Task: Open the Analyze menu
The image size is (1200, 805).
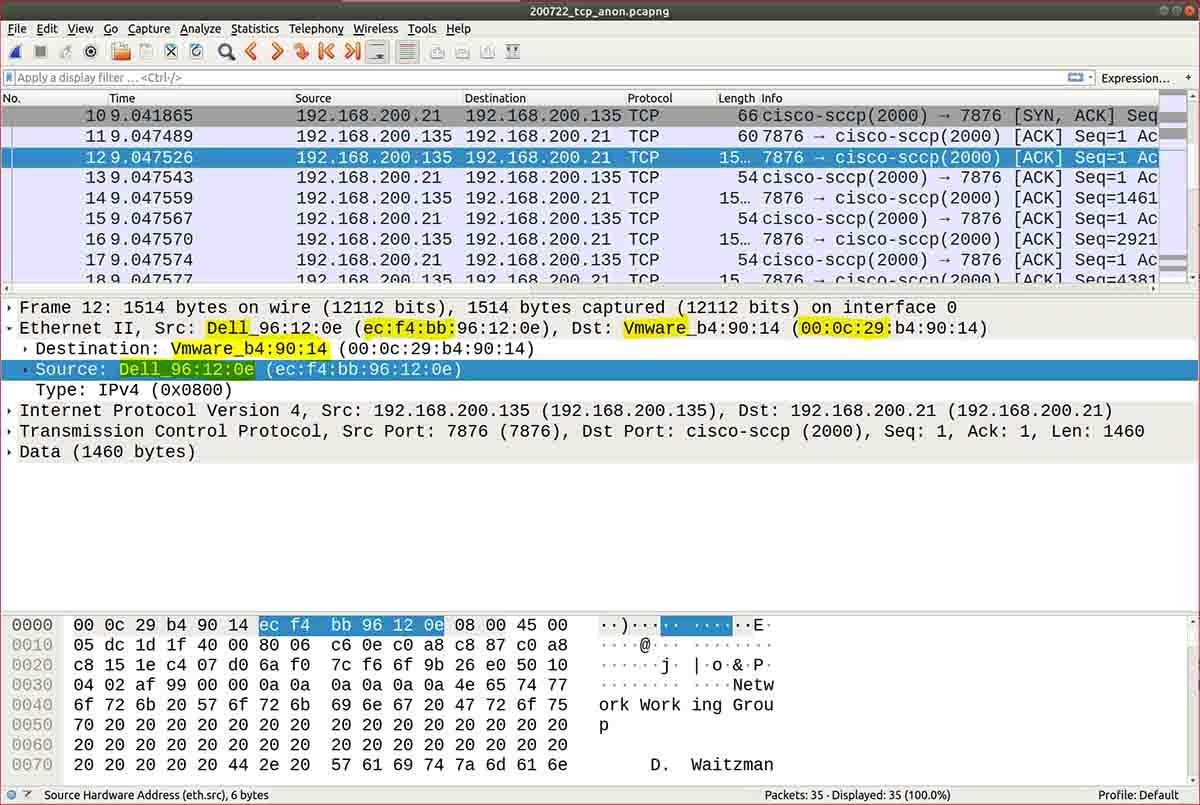Action: click(x=200, y=29)
